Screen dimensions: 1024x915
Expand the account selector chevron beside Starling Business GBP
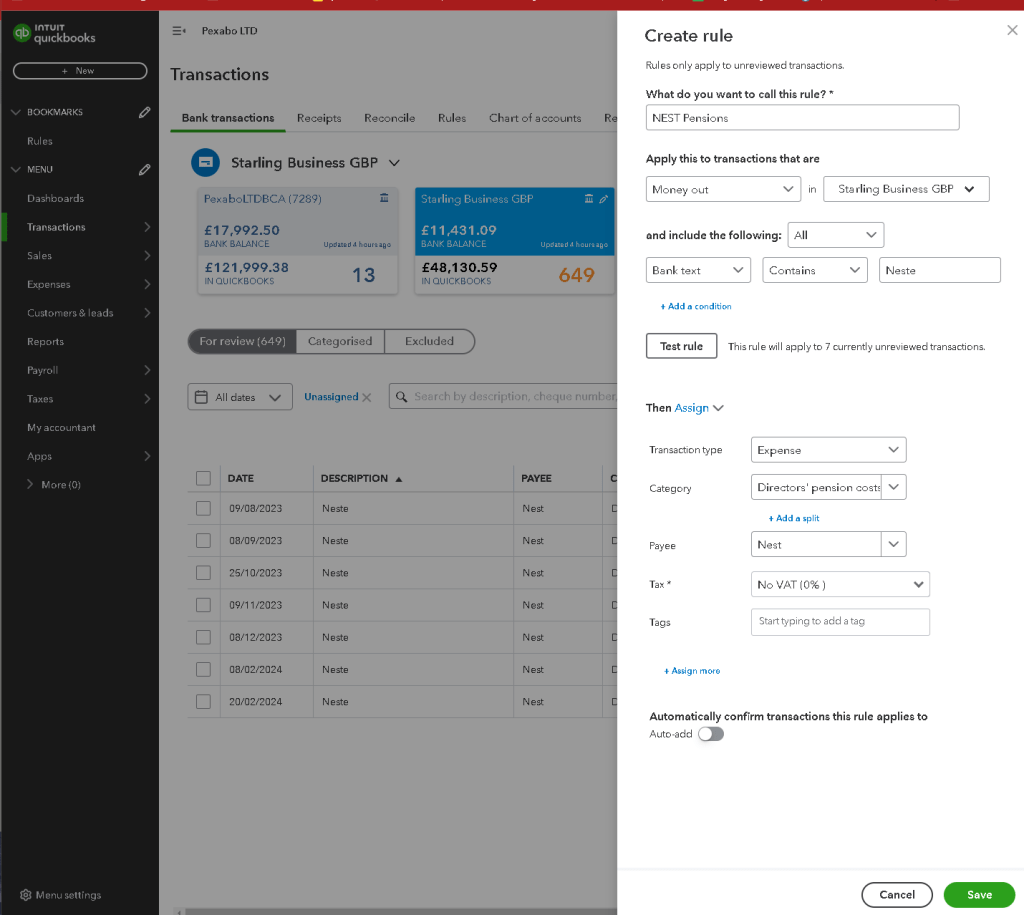(394, 163)
